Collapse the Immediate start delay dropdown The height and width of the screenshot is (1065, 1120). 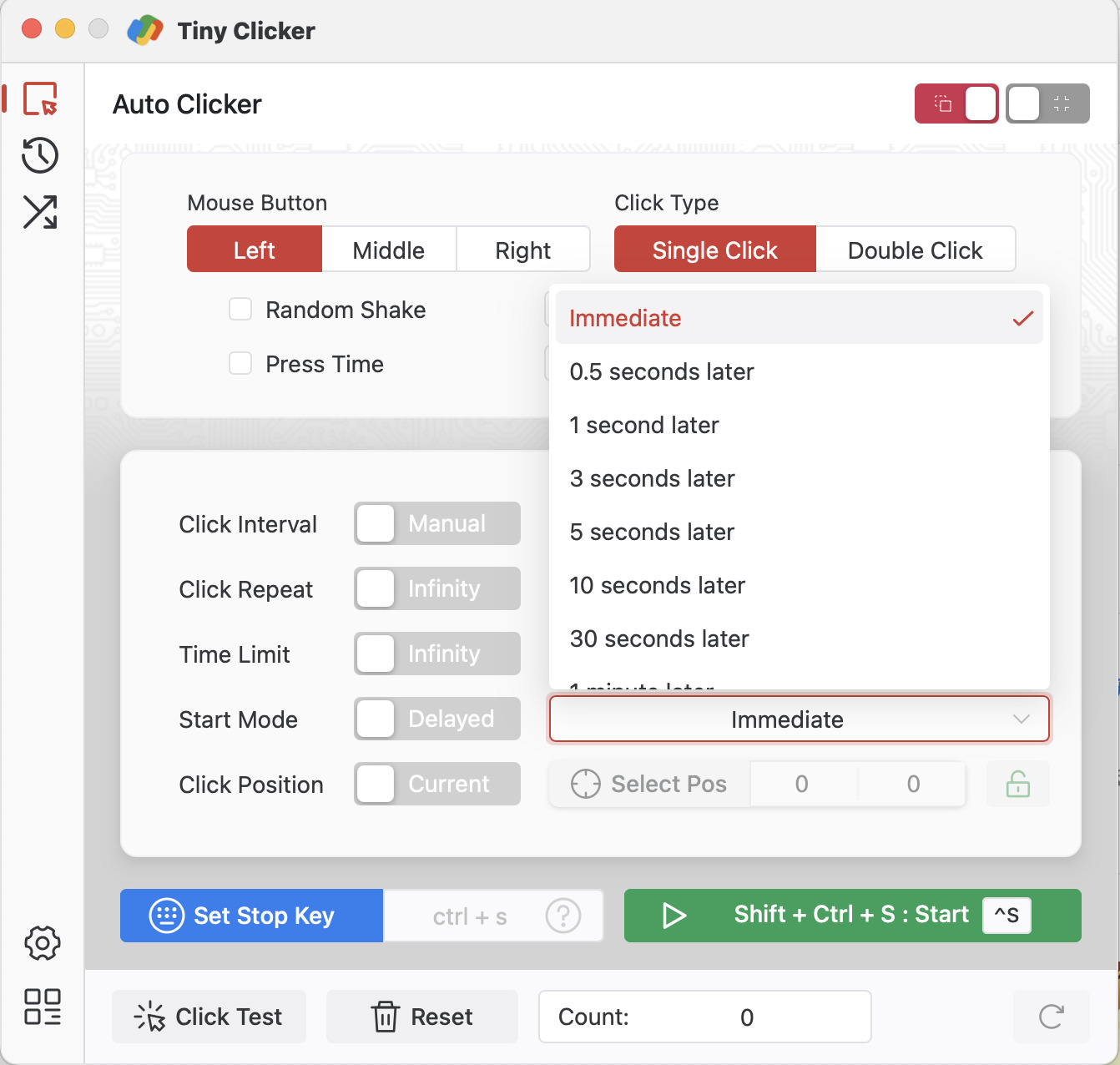point(799,719)
